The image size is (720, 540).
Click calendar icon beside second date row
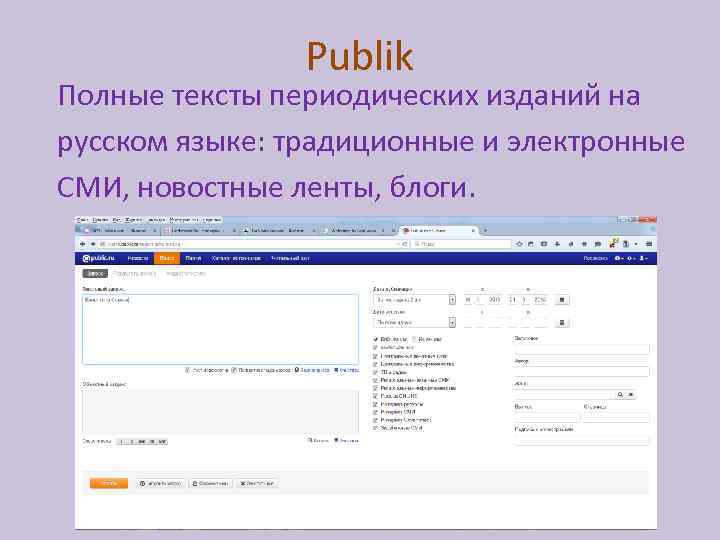(x=562, y=323)
